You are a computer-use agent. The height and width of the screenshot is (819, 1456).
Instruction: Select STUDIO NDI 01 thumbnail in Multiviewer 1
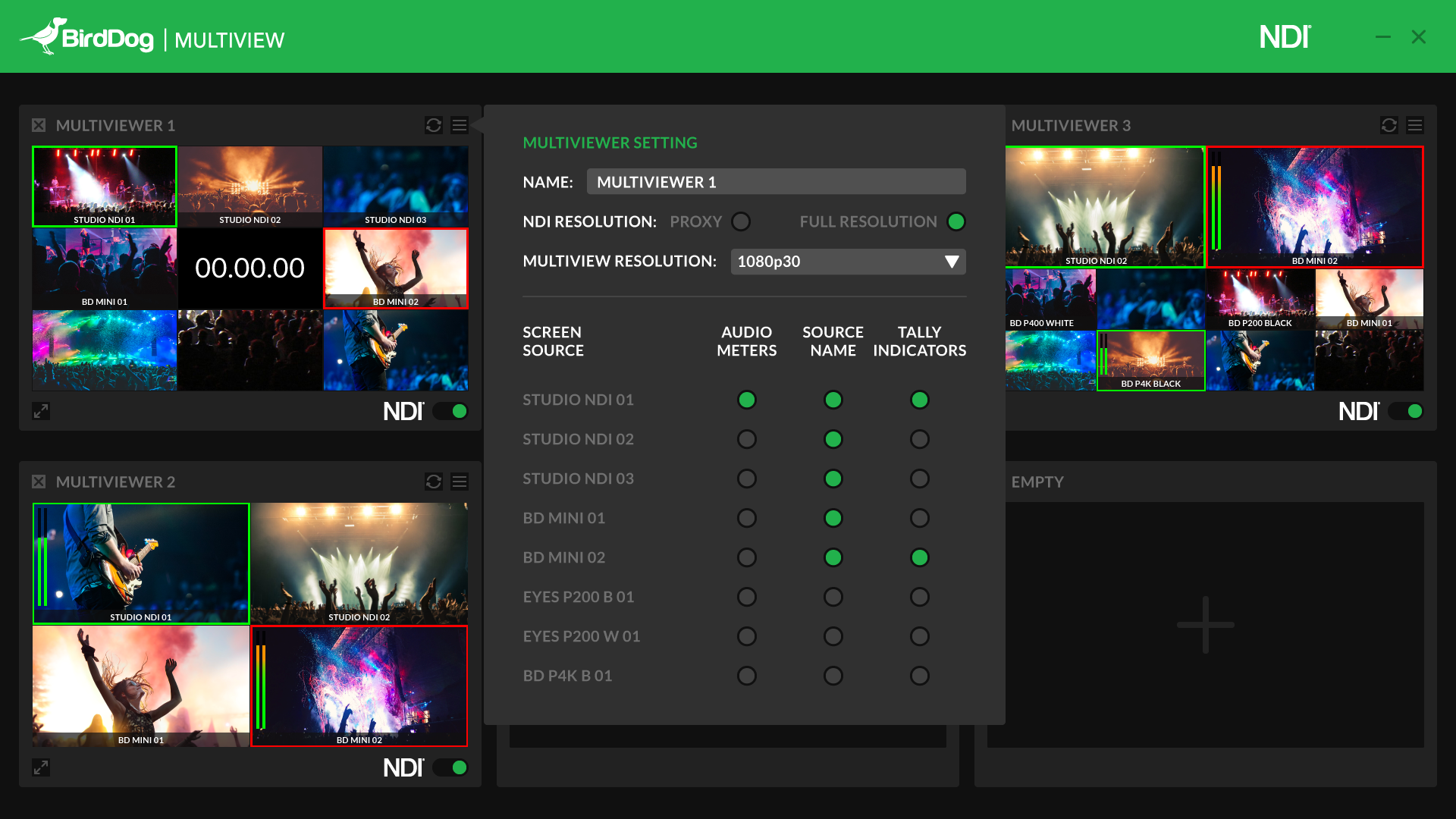point(105,187)
